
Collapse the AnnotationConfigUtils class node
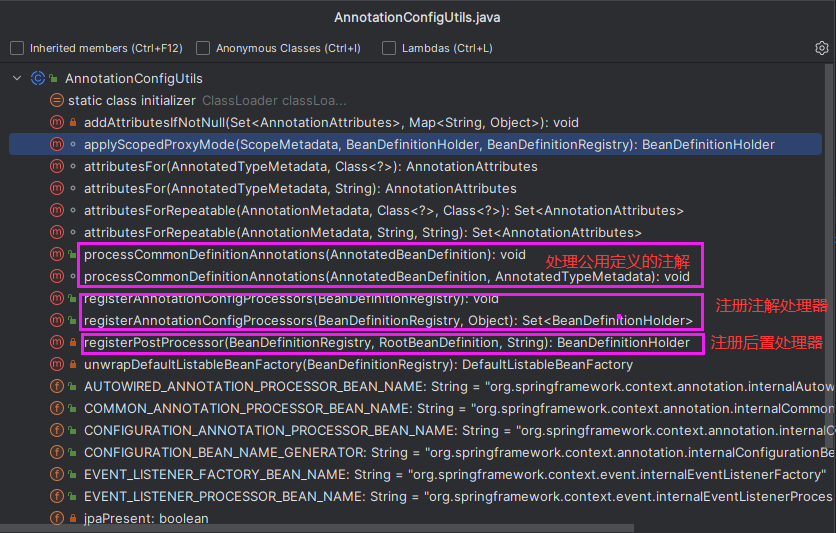(x=17, y=78)
